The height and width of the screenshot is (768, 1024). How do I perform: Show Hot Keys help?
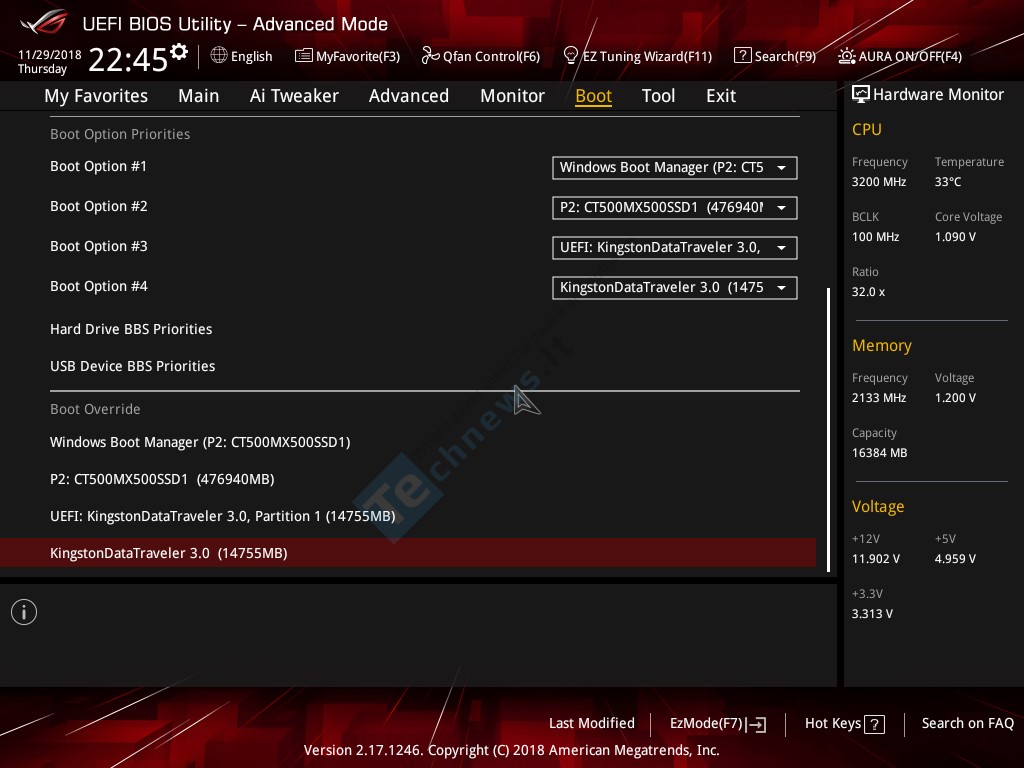coord(833,724)
